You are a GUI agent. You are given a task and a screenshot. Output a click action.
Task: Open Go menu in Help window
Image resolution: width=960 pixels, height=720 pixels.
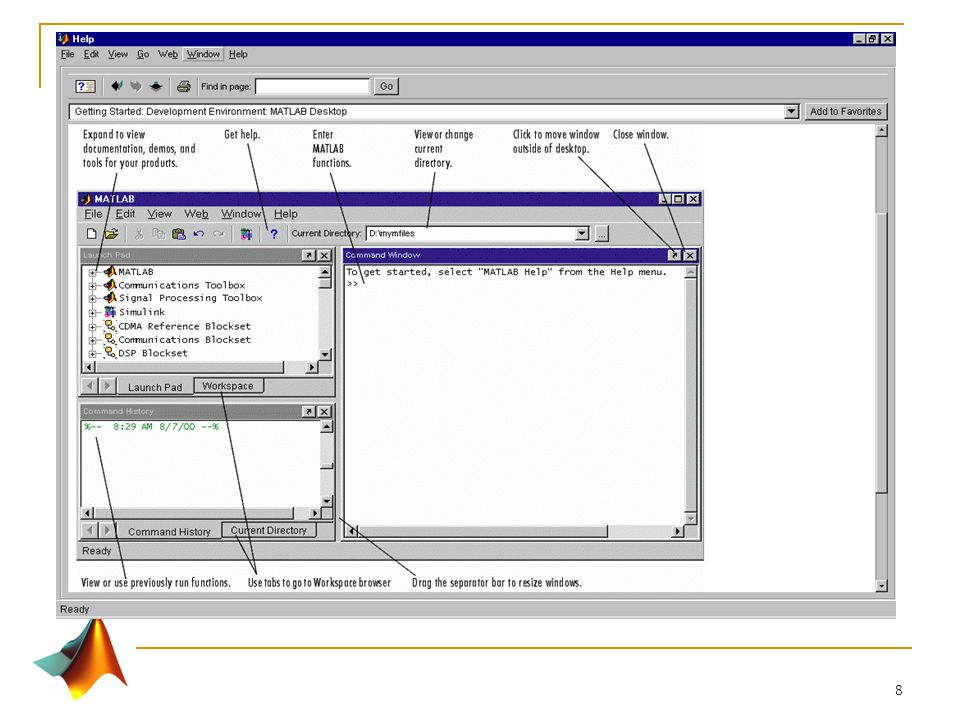coord(143,54)
